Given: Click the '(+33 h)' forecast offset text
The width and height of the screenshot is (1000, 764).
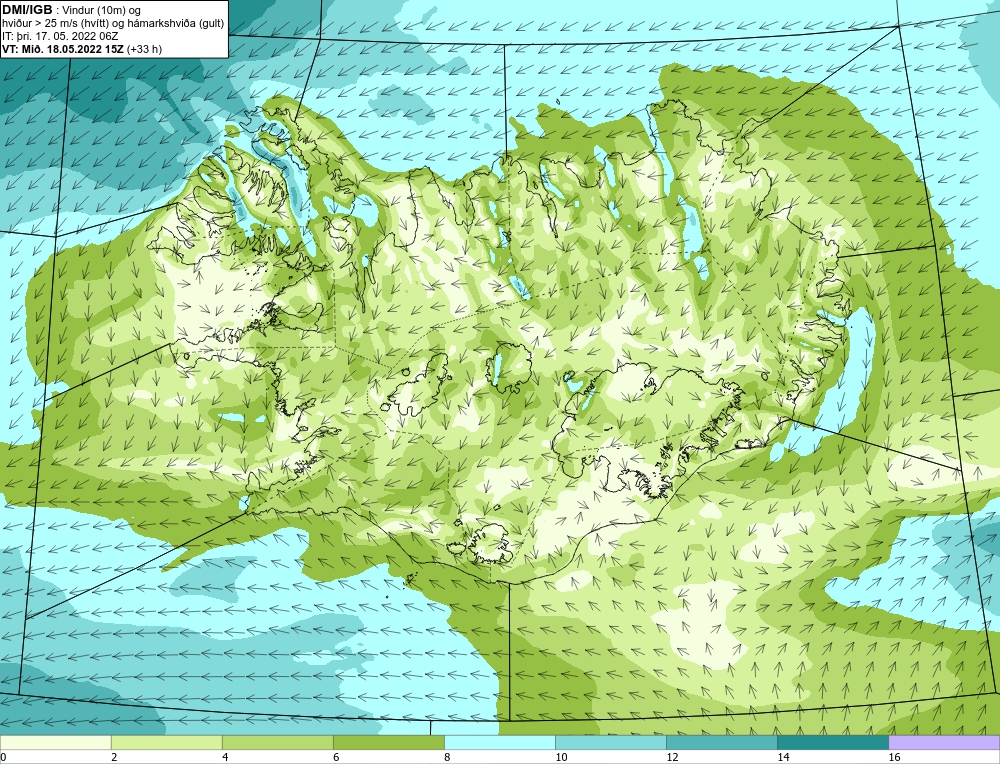Looking at the screenshot, I should point(144,49).
